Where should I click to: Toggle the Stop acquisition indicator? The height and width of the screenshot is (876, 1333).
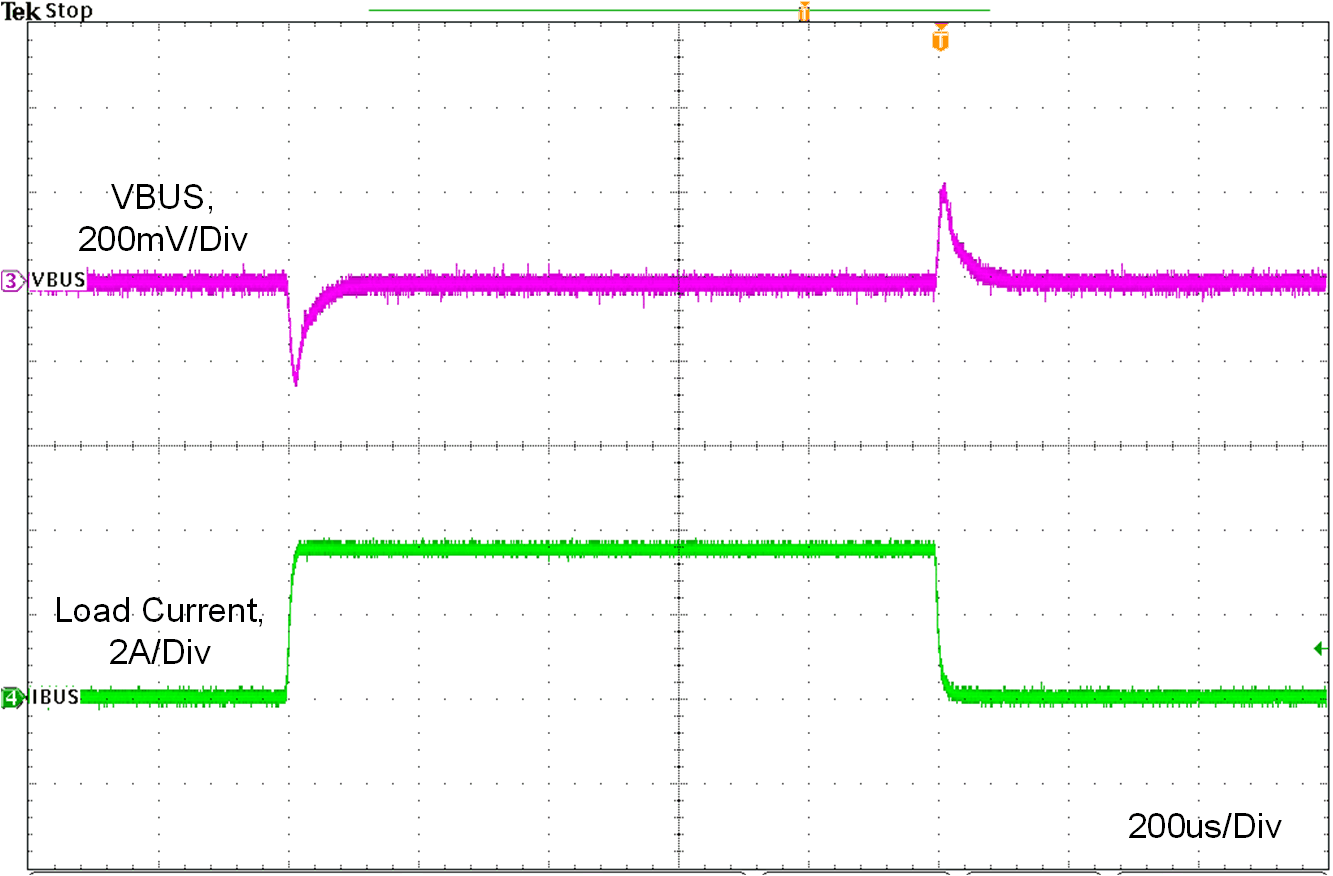(x=68, y=11)
